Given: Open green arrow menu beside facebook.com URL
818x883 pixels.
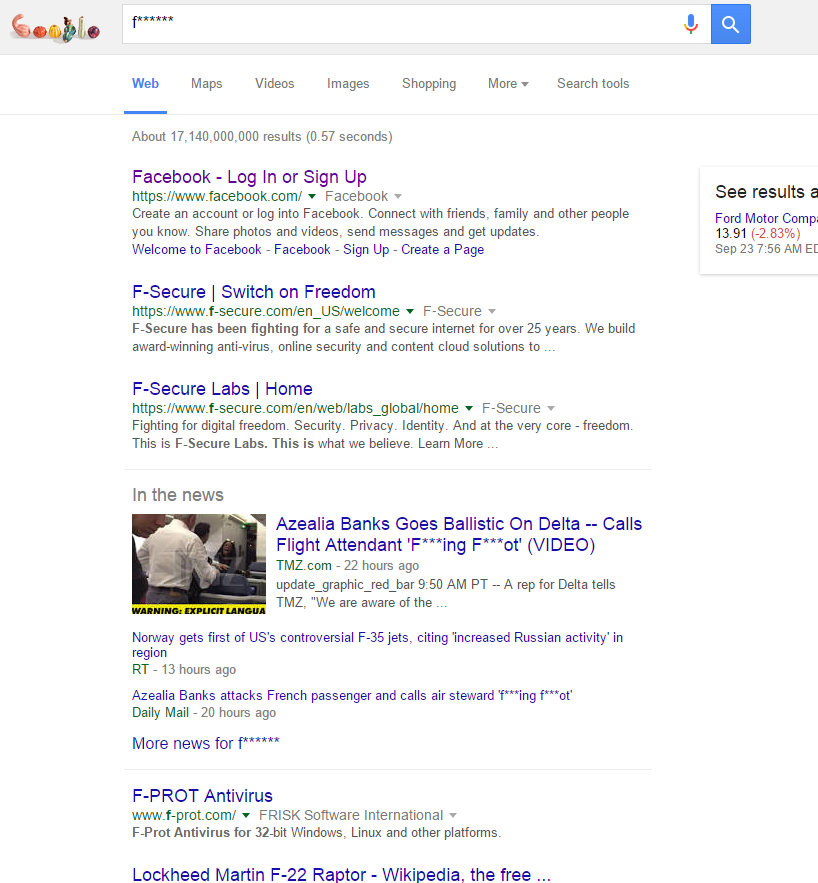Looking at the screenshot, I should click(x=312, y=197).
